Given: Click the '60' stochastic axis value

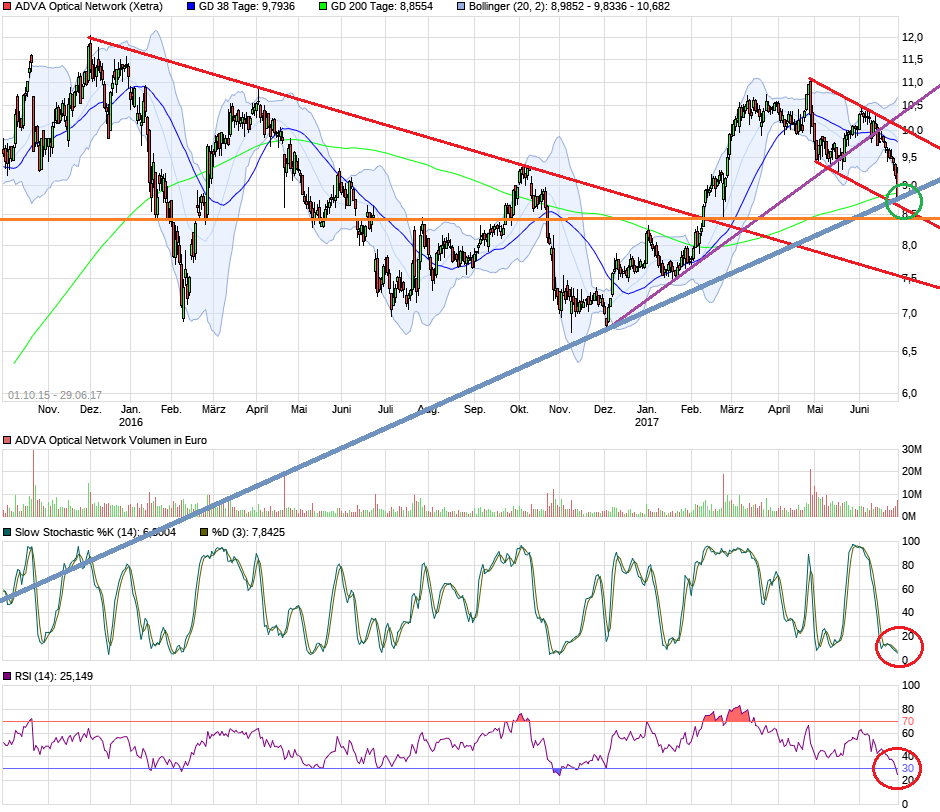Looking at the screenshot, I should pyautogui.click(x=908, y=589).
